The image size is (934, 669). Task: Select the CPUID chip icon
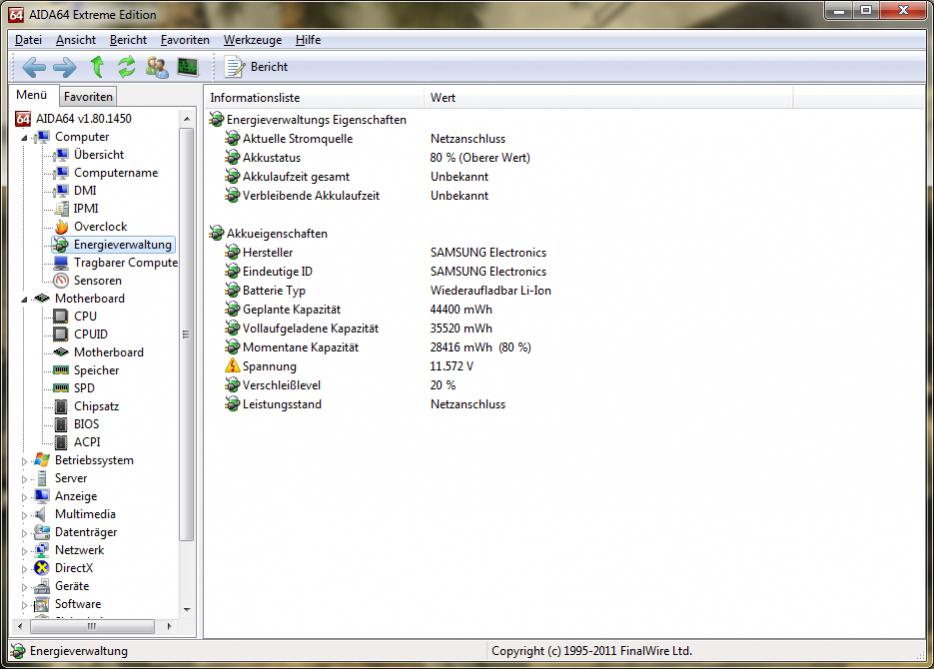point(61,334)
